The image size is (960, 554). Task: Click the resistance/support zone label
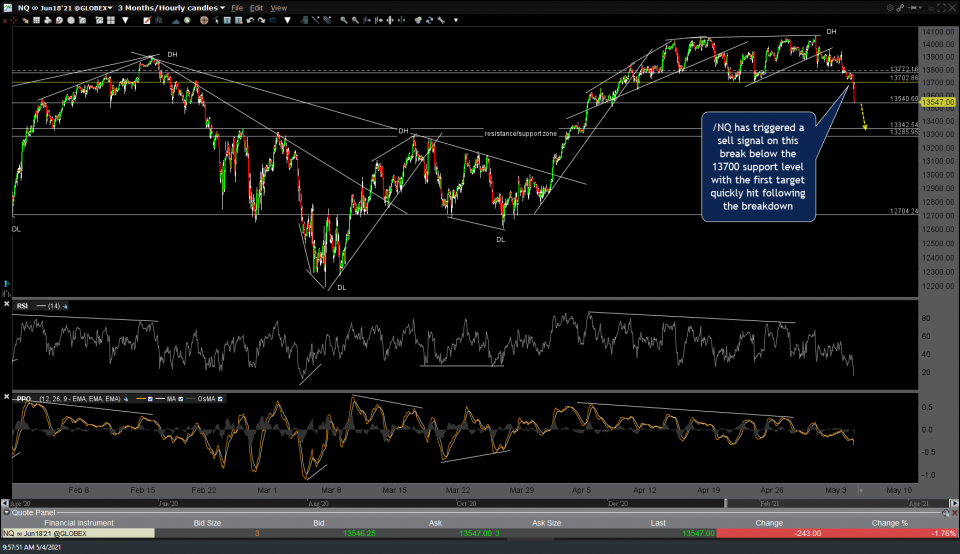pos(521,133)
